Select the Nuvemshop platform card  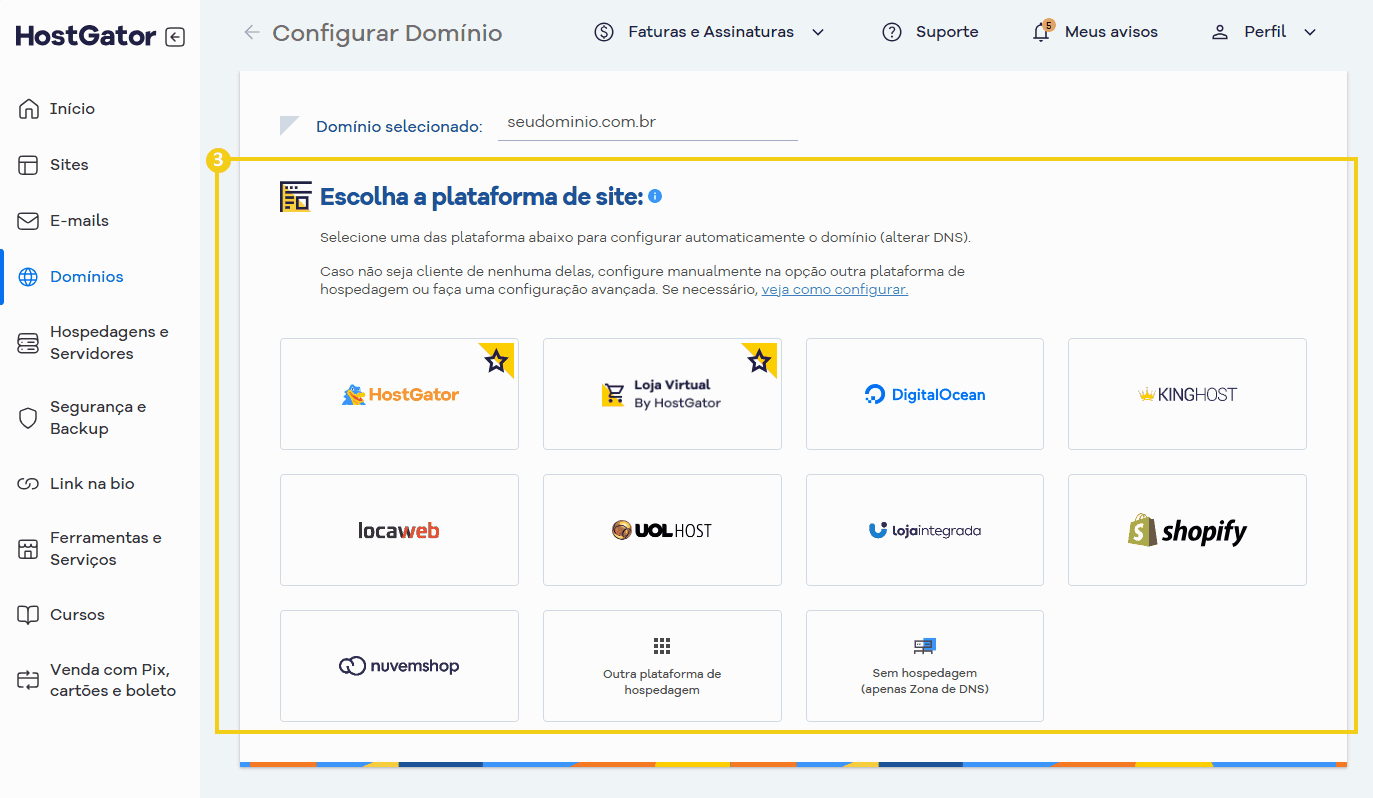click(399, 666)
